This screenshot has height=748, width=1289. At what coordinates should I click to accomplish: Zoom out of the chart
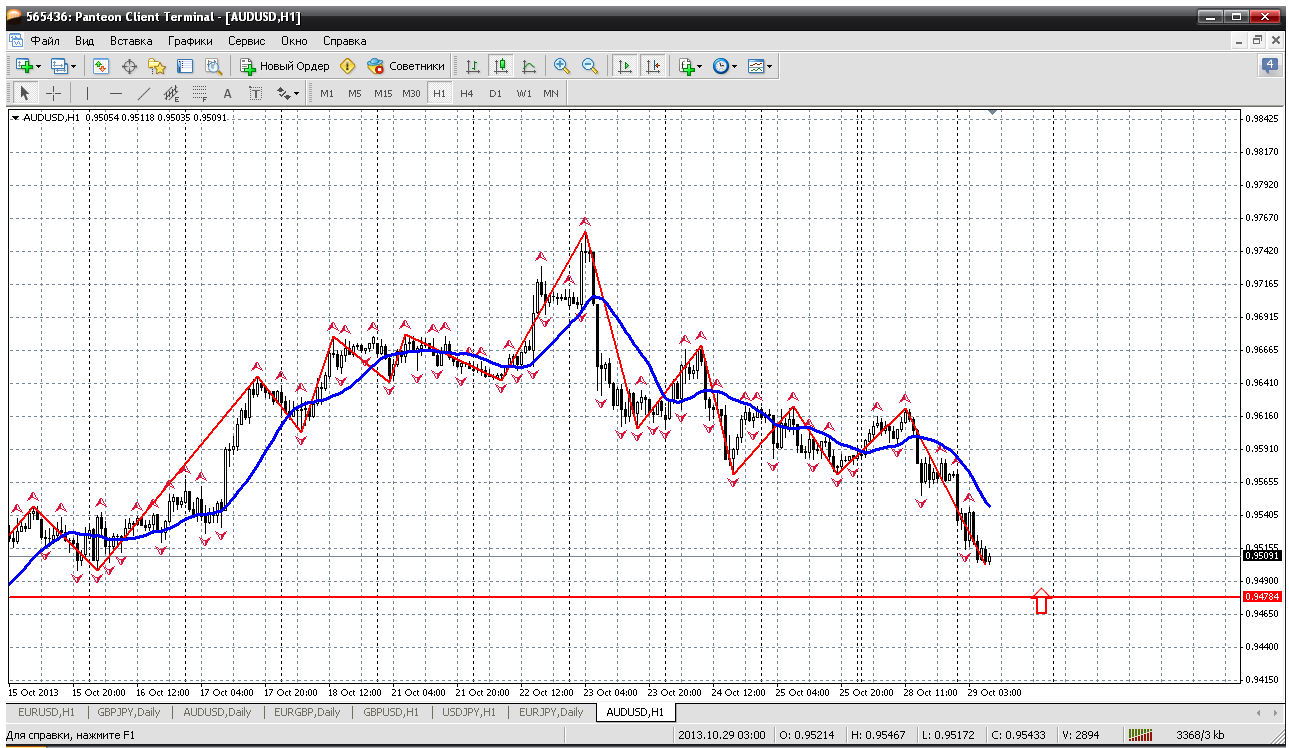click(590, 66)
